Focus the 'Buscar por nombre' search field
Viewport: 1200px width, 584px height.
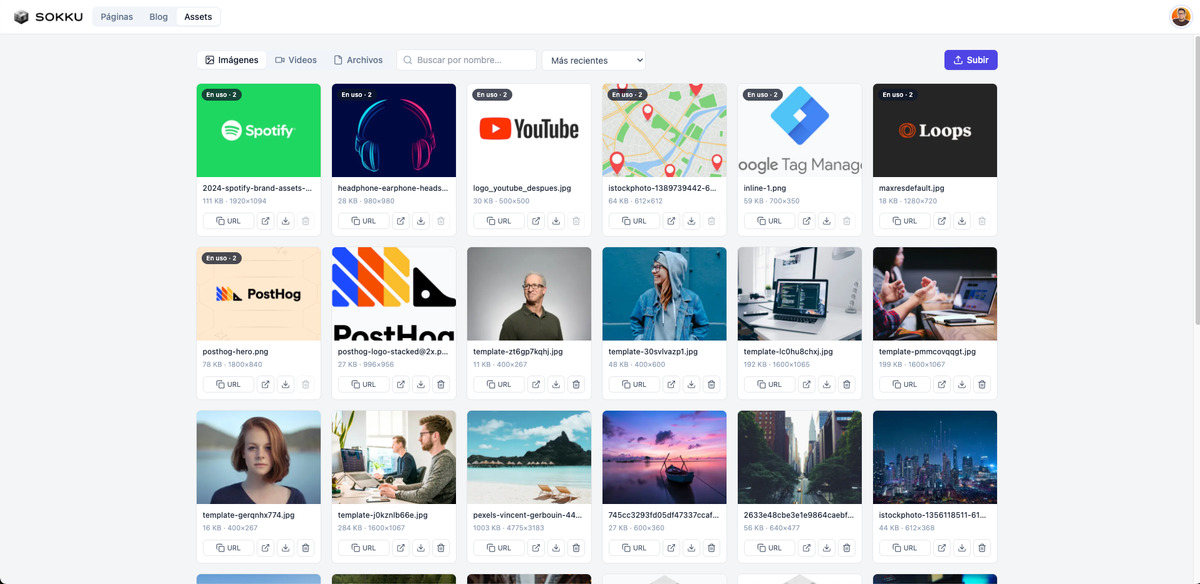[467, 60]
